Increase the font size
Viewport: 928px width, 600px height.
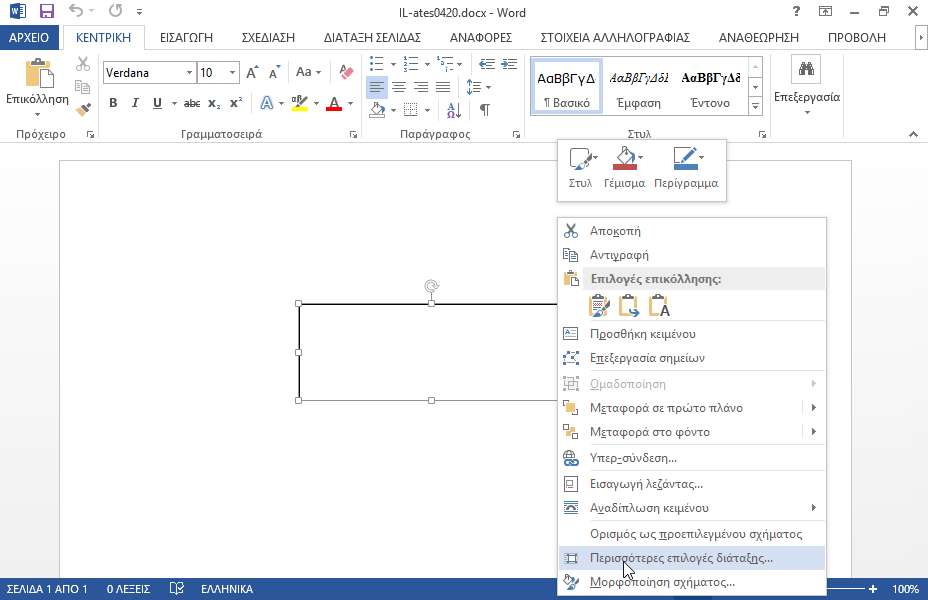(x=252, y=72)
